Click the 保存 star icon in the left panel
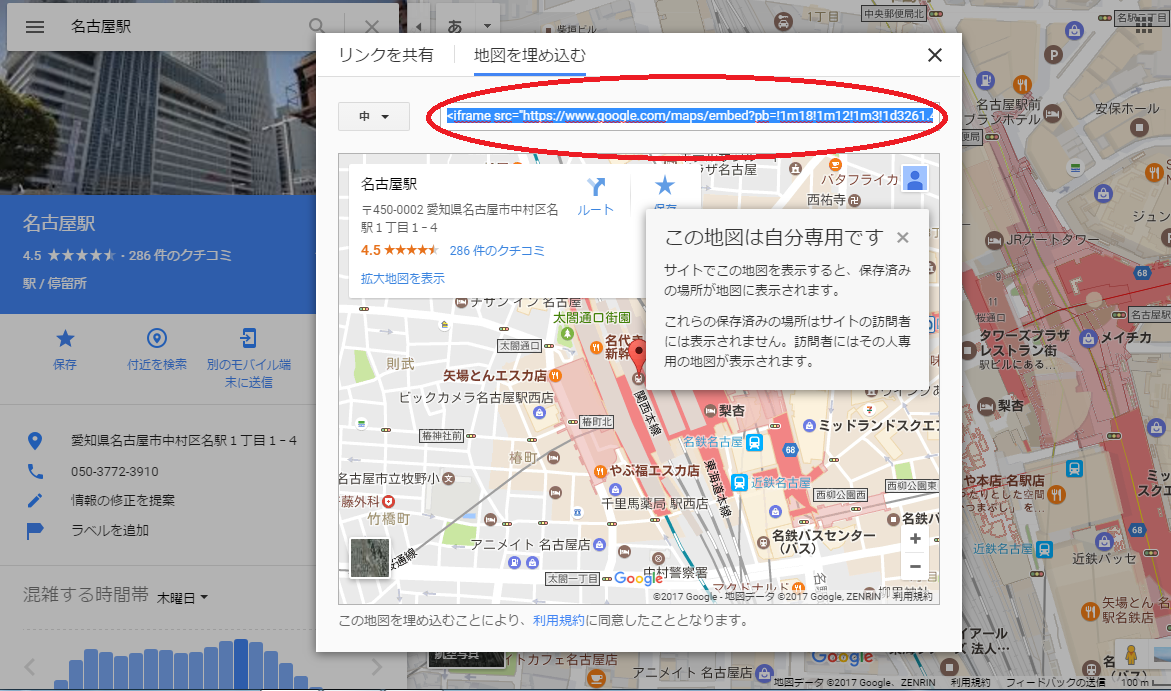The height and width of the screenshot is (691, 1171). click(65, 338)
